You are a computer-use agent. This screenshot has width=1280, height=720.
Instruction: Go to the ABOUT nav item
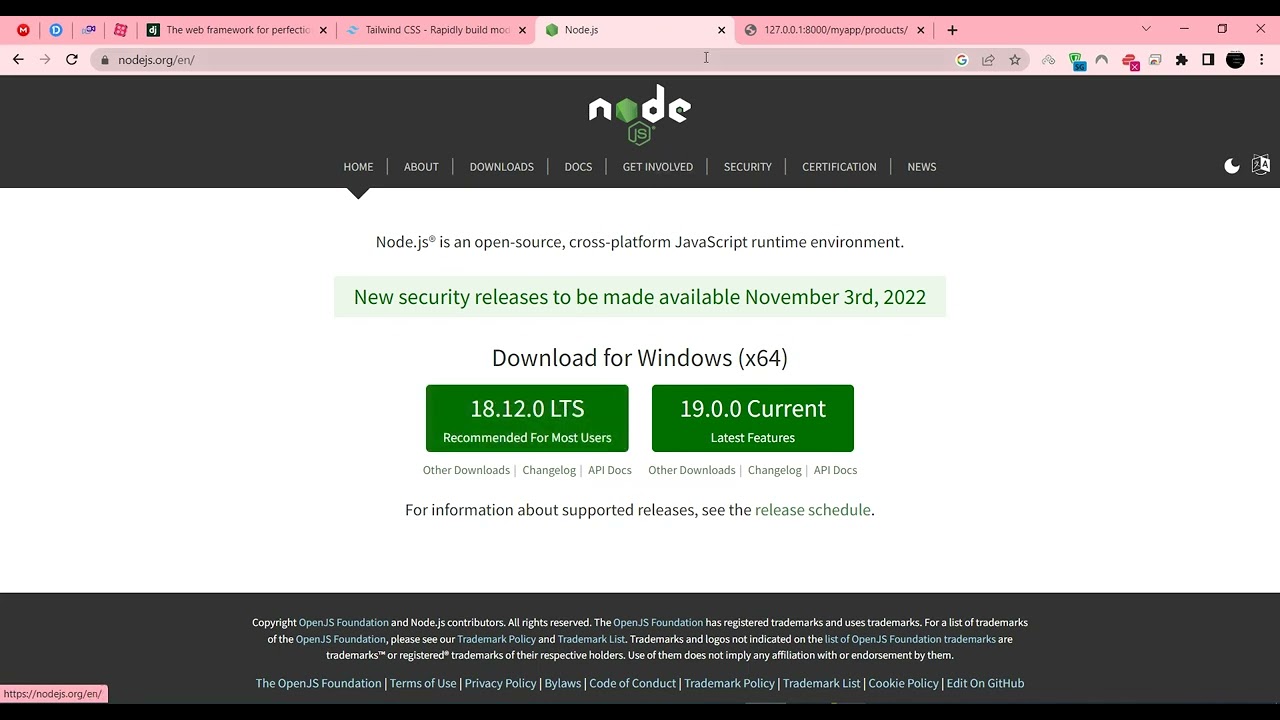coord(421,167)
